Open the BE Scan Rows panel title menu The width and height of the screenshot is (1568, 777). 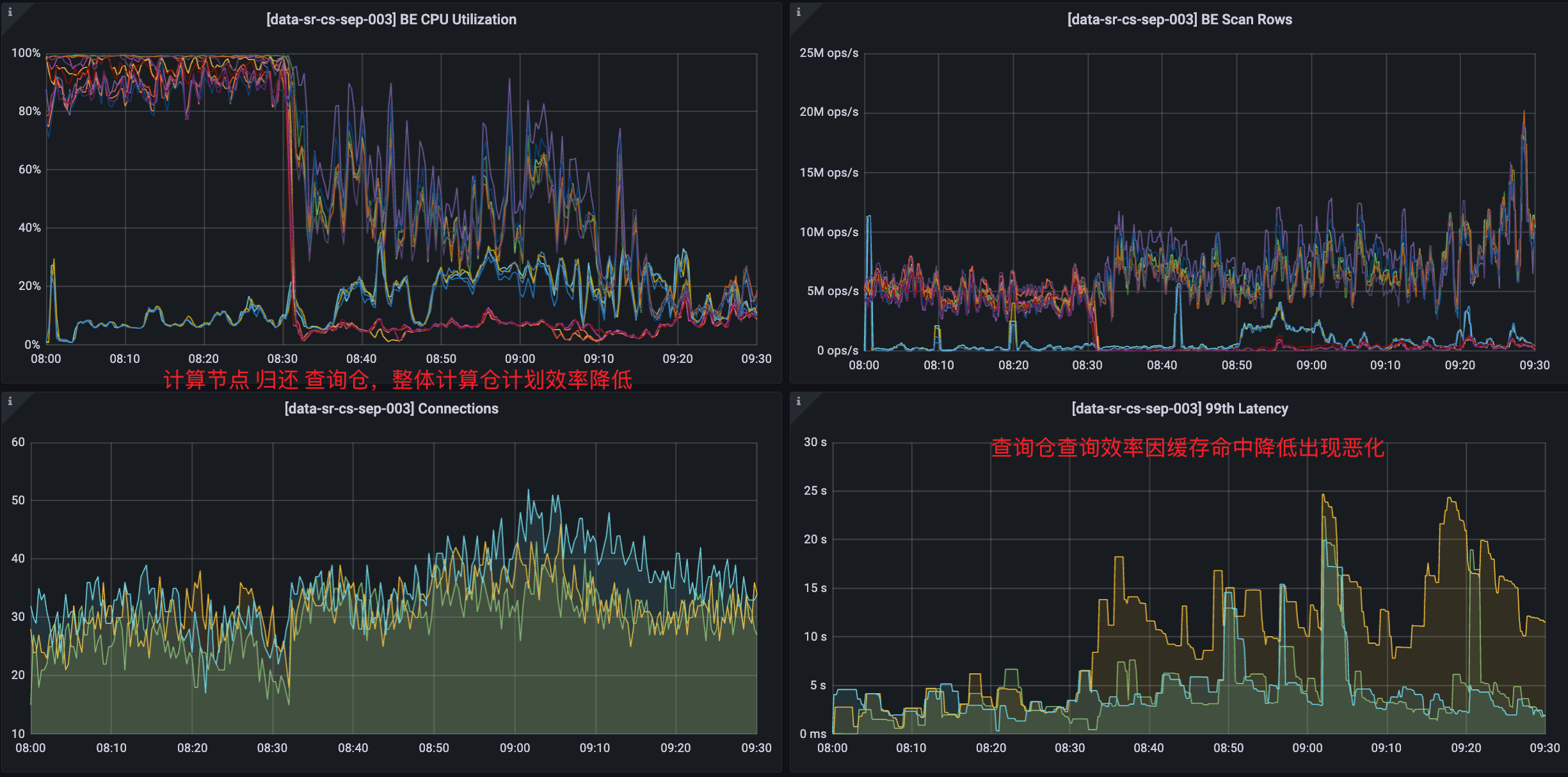tap(1180, 19)
